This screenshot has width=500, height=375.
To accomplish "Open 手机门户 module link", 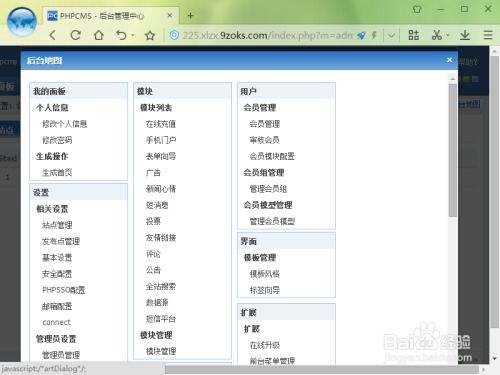I will pyautogui.click(x=161, y=140).
